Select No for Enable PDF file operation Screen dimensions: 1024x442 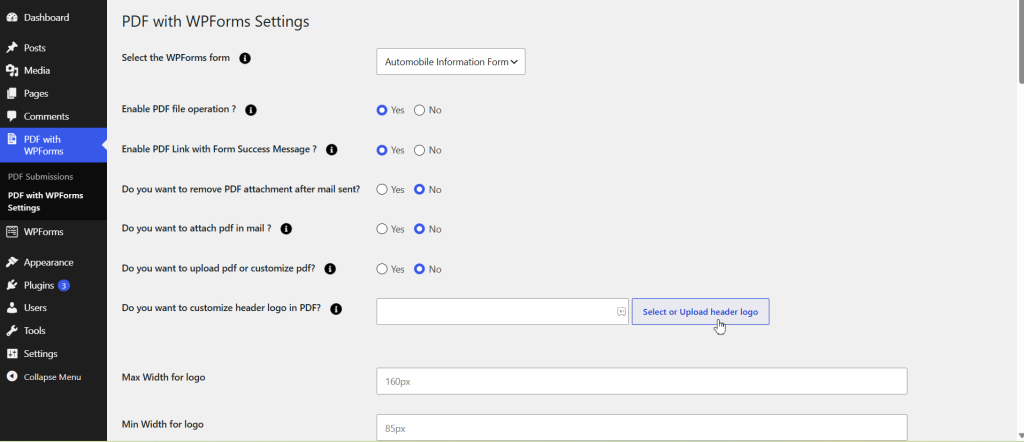tap(420, 110)
